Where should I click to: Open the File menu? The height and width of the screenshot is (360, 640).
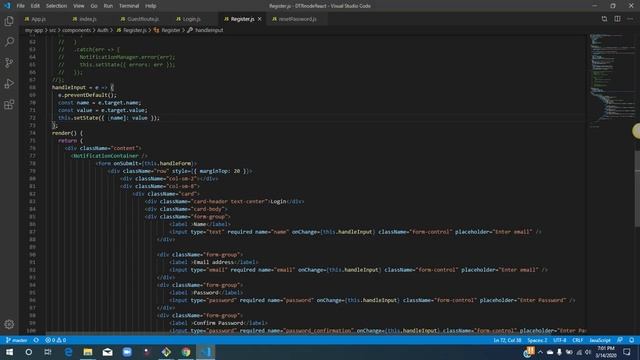20,6
